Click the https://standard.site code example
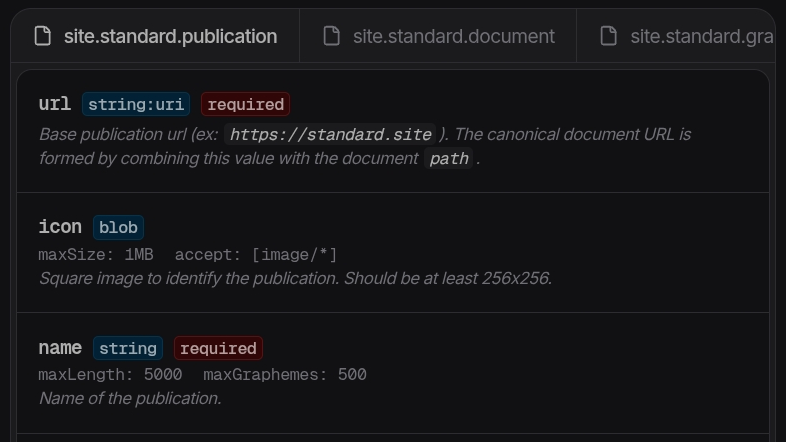The width and height of the screenshot is (786, 442). point(331,134)
